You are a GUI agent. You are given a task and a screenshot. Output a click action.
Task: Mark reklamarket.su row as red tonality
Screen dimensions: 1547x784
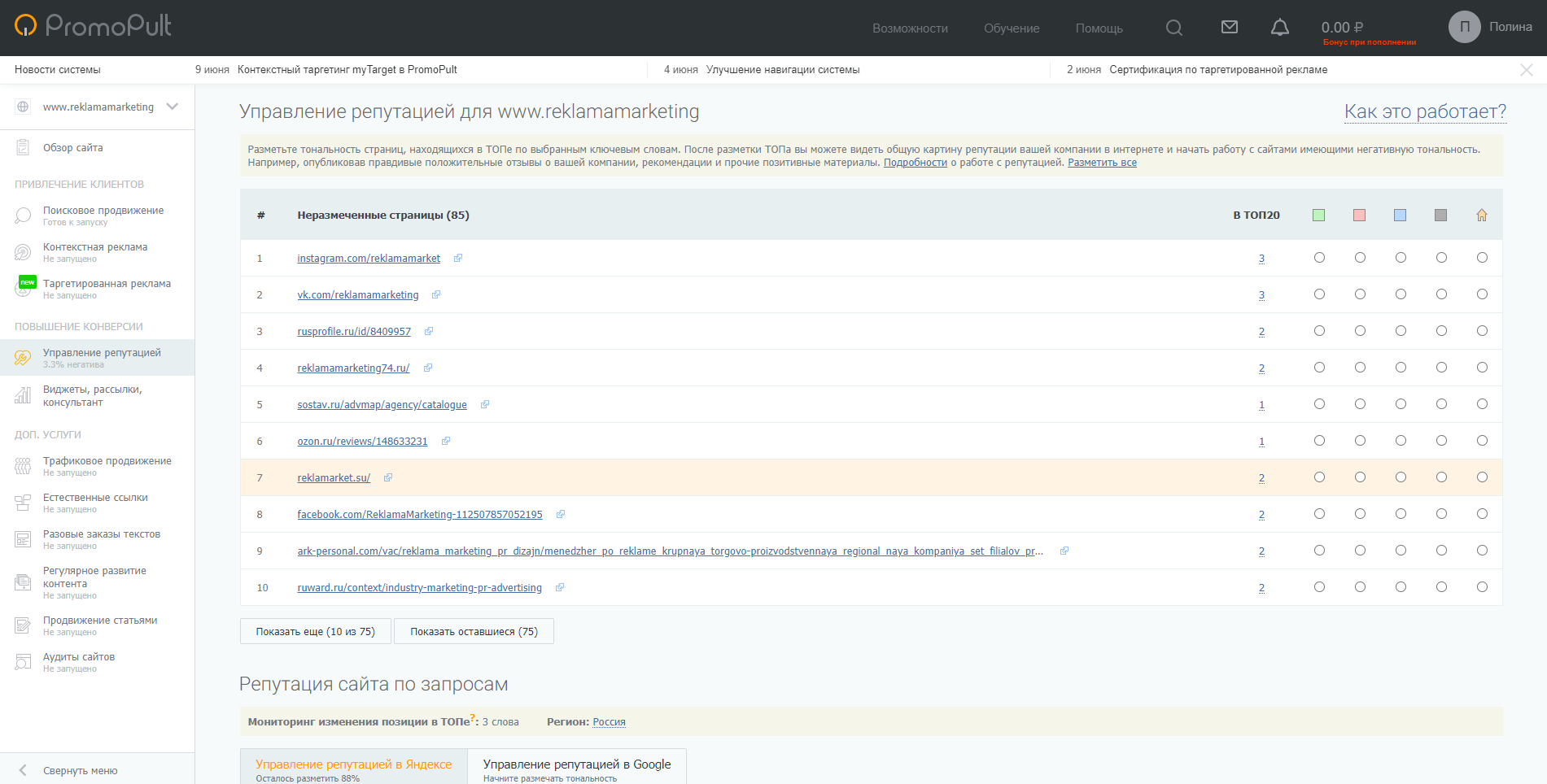(1360, 477)
